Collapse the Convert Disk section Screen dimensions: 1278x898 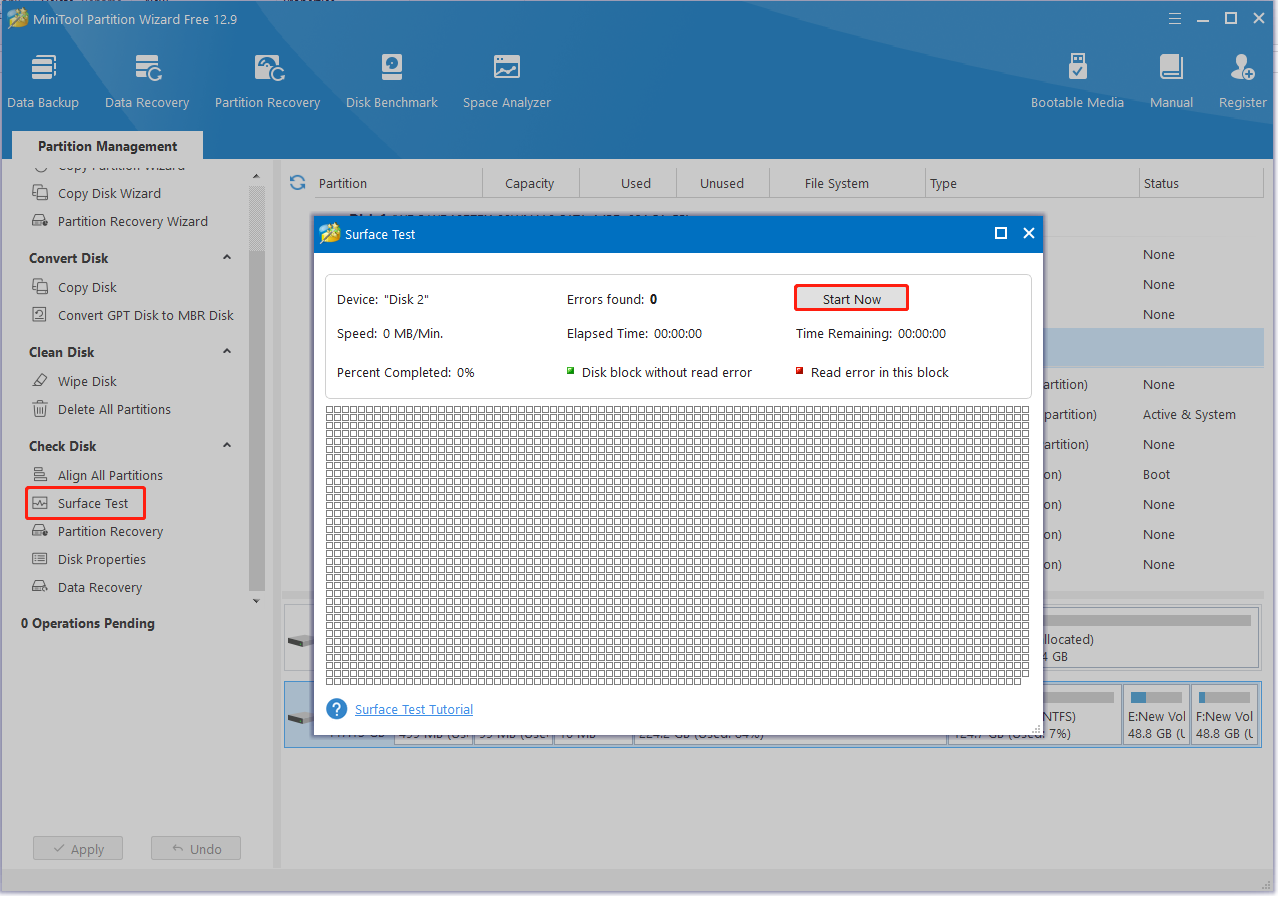(227, 258)
